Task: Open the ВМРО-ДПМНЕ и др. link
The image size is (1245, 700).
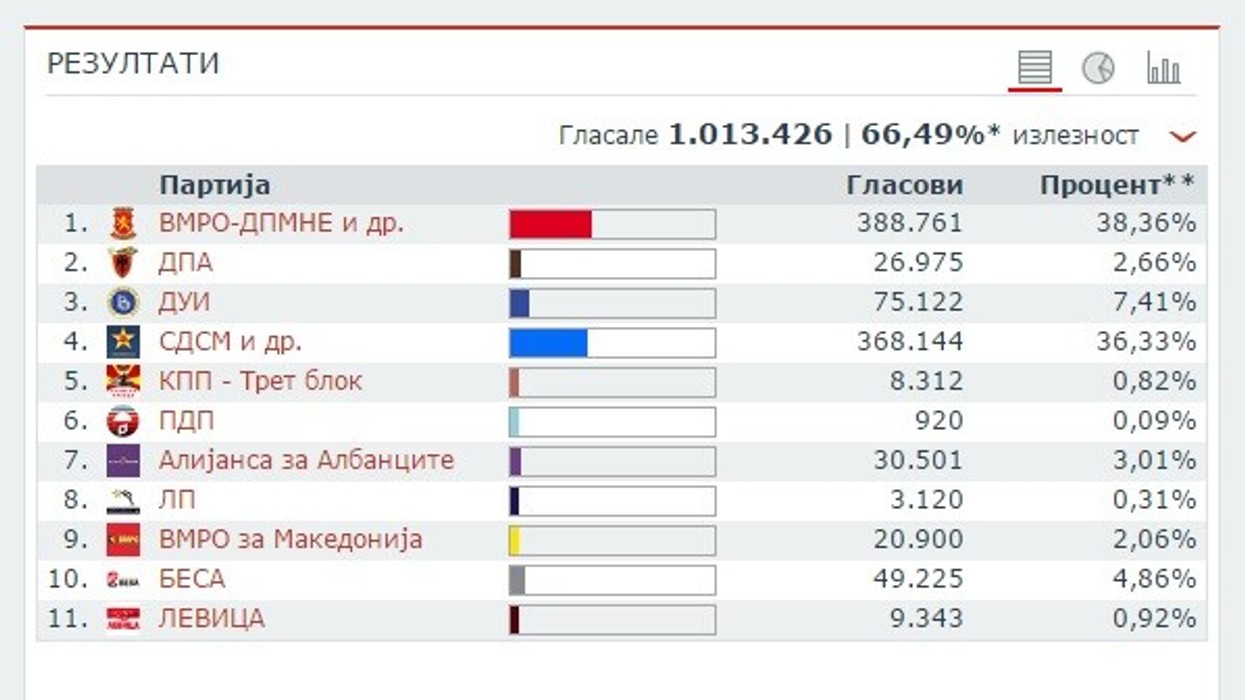Action: 281,223
